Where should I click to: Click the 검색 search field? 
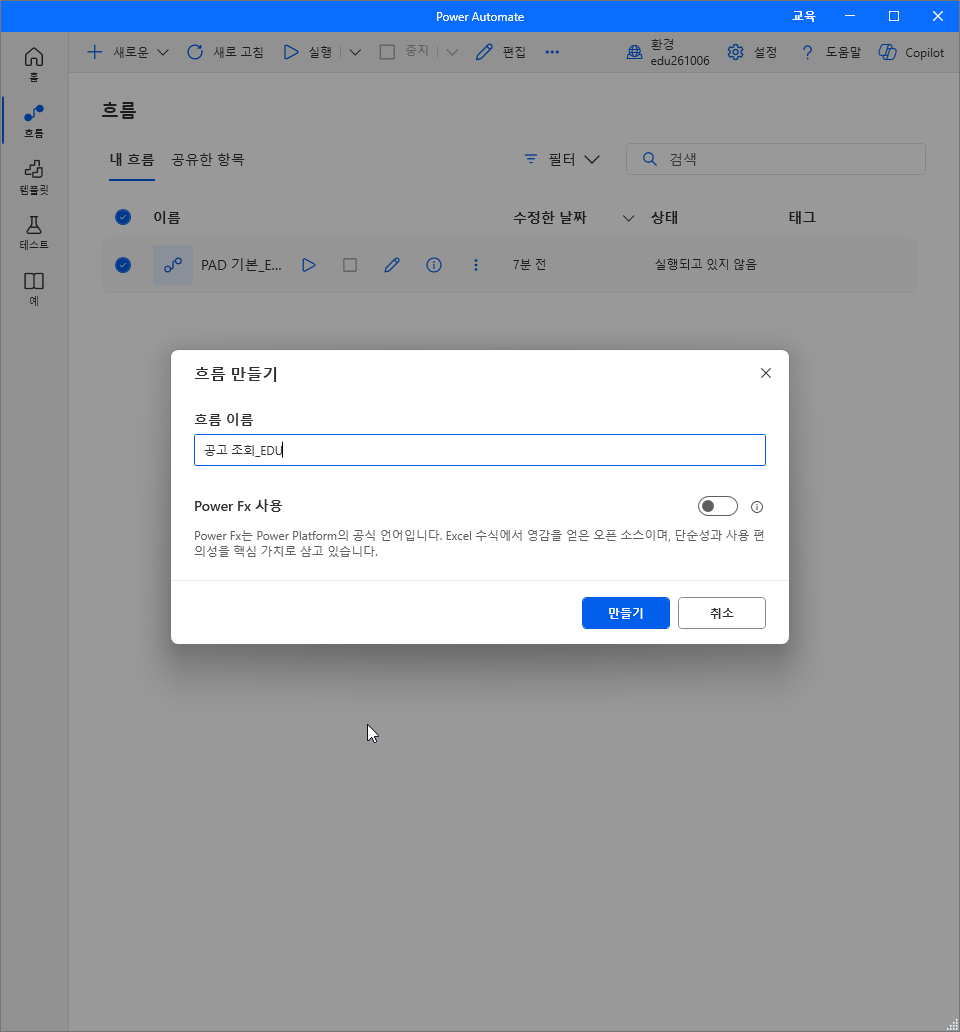click(776, 159)
